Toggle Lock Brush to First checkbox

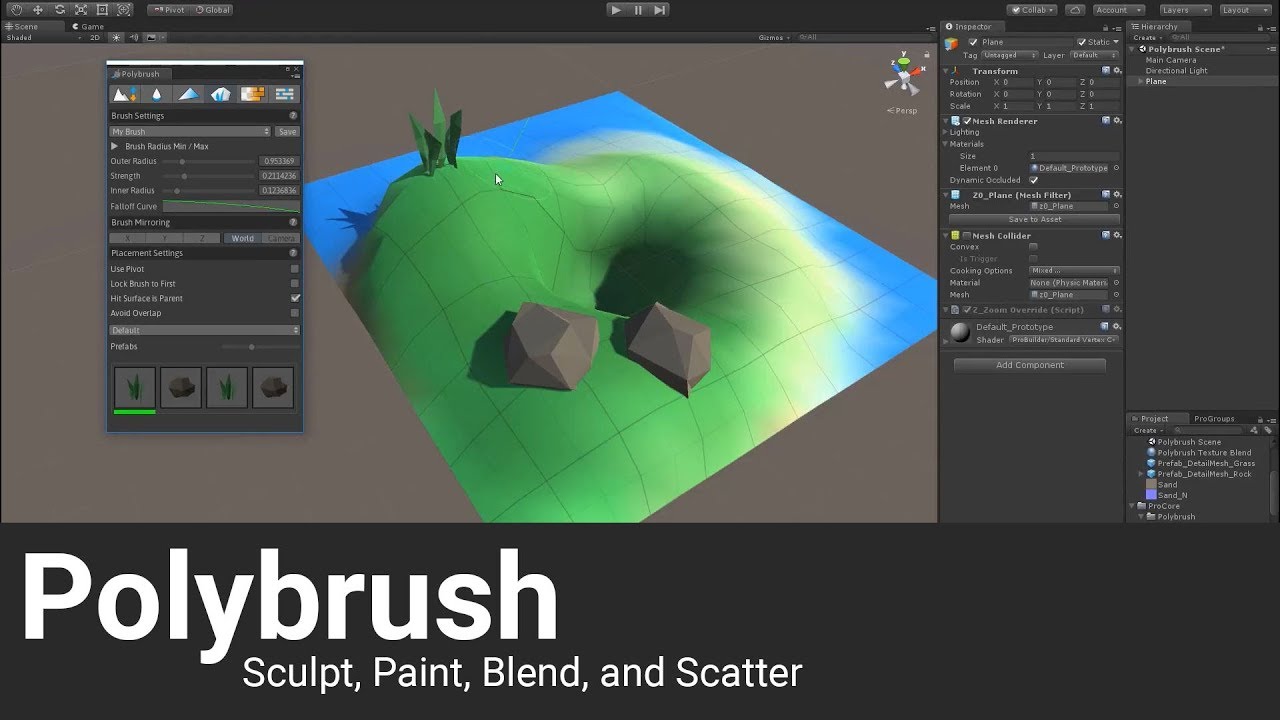pyautogui.click(x=295, y=284)
